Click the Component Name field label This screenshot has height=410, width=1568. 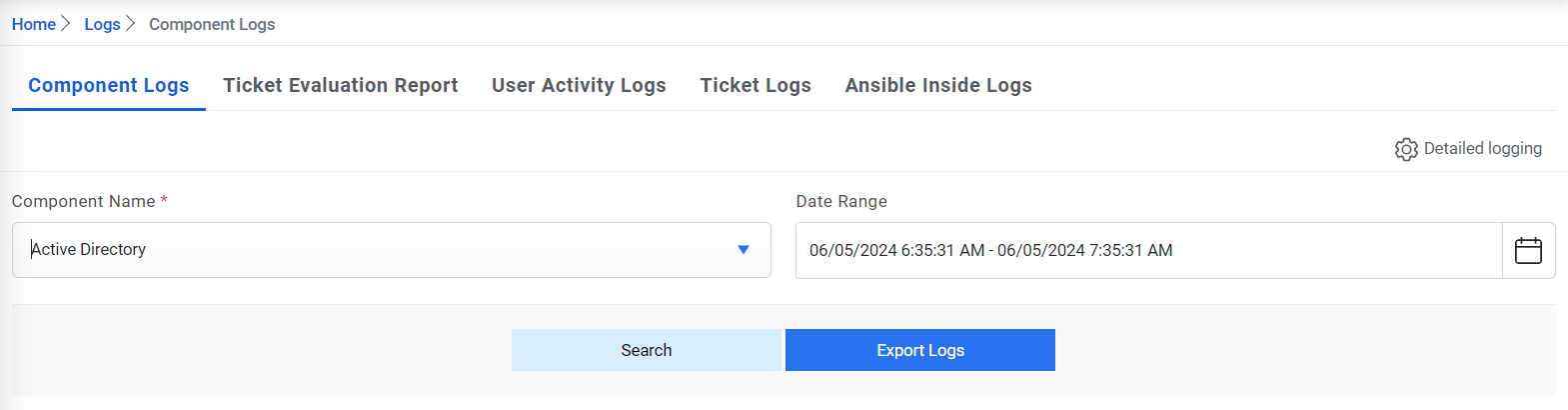(84, 201)
